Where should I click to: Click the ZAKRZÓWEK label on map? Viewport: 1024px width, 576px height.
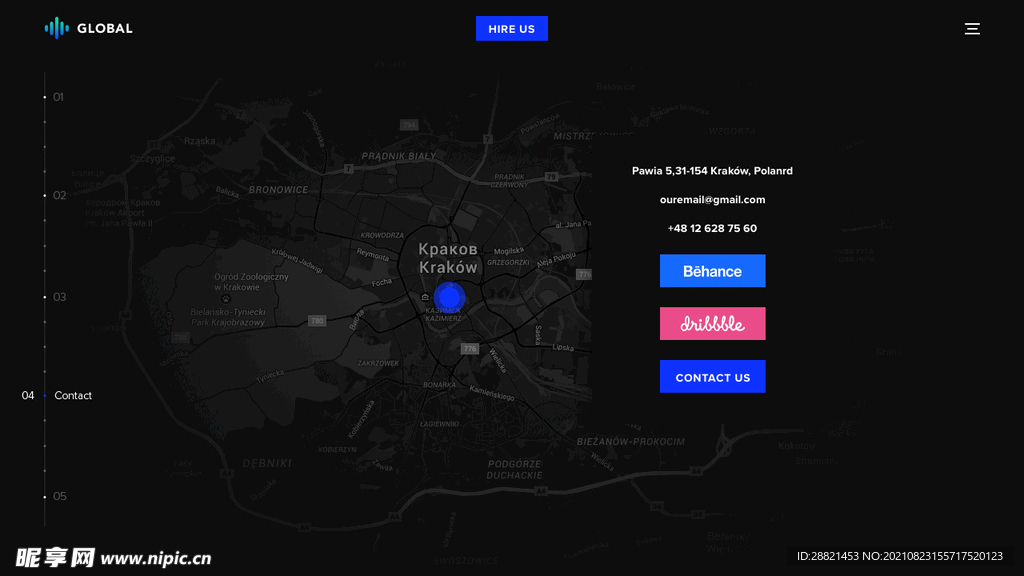[378, 363]
